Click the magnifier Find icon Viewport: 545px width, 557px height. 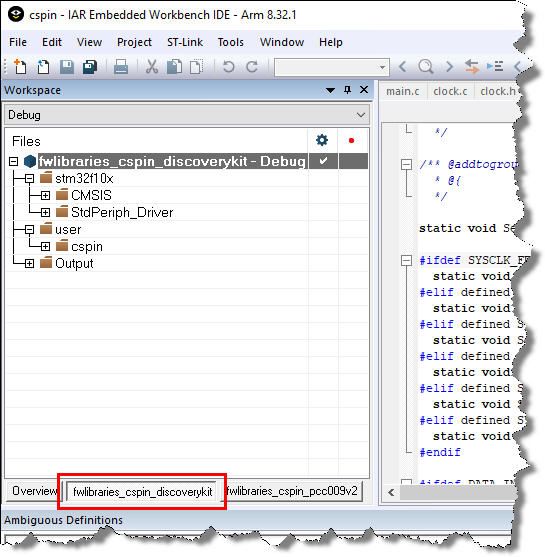tap(426, 66)
